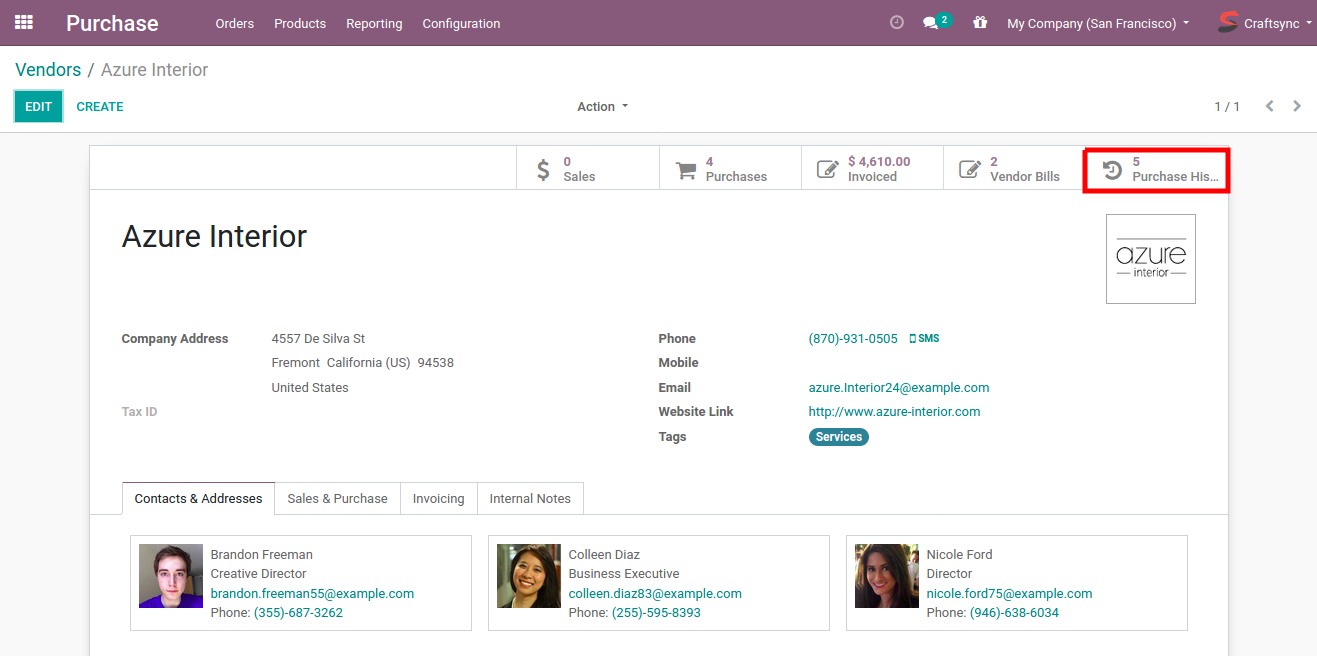Switch to the Internal Notes tab
The height and width of the screenshot is (656, 1317).
pyautogui.click(x=530, y=498)
